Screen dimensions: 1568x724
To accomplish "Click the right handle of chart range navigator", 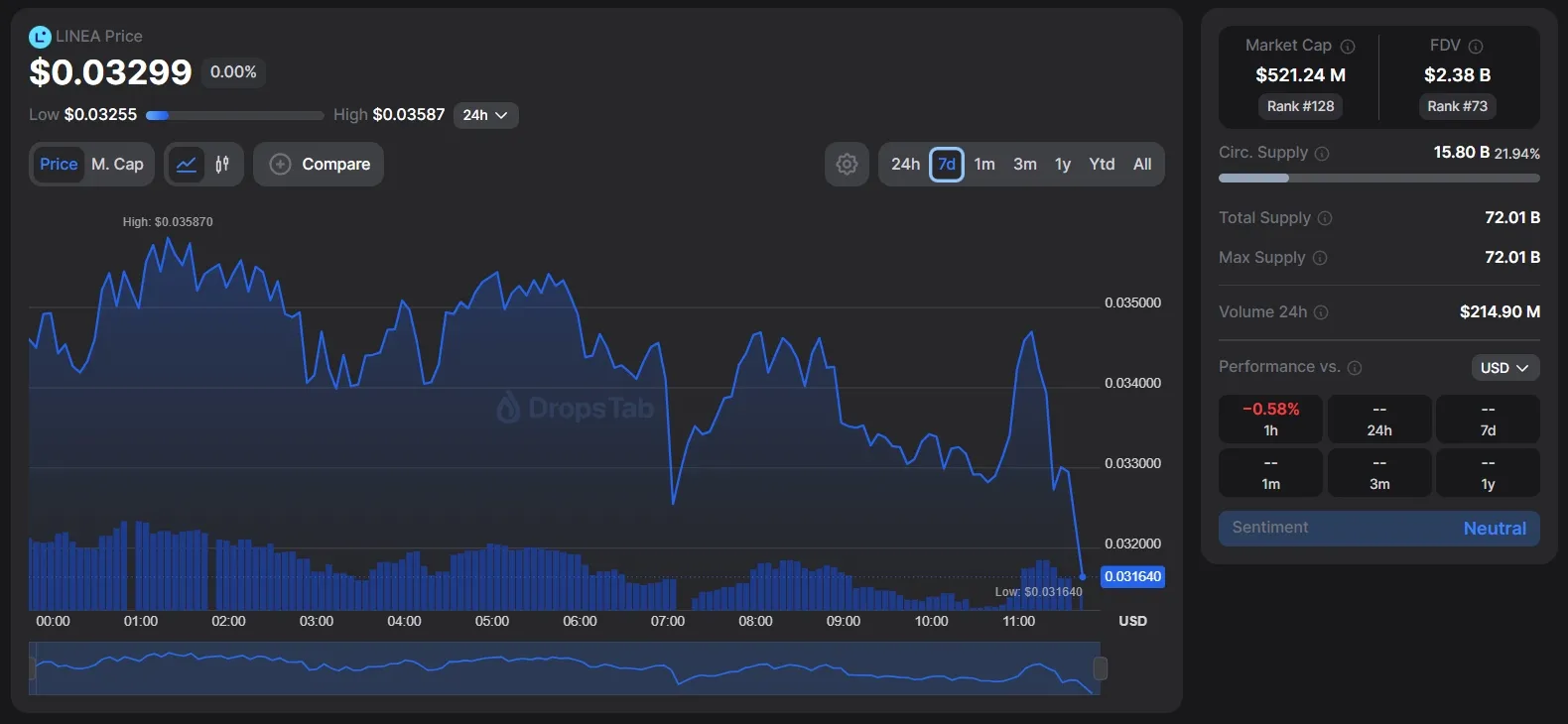I will [x=1100, y=668].
